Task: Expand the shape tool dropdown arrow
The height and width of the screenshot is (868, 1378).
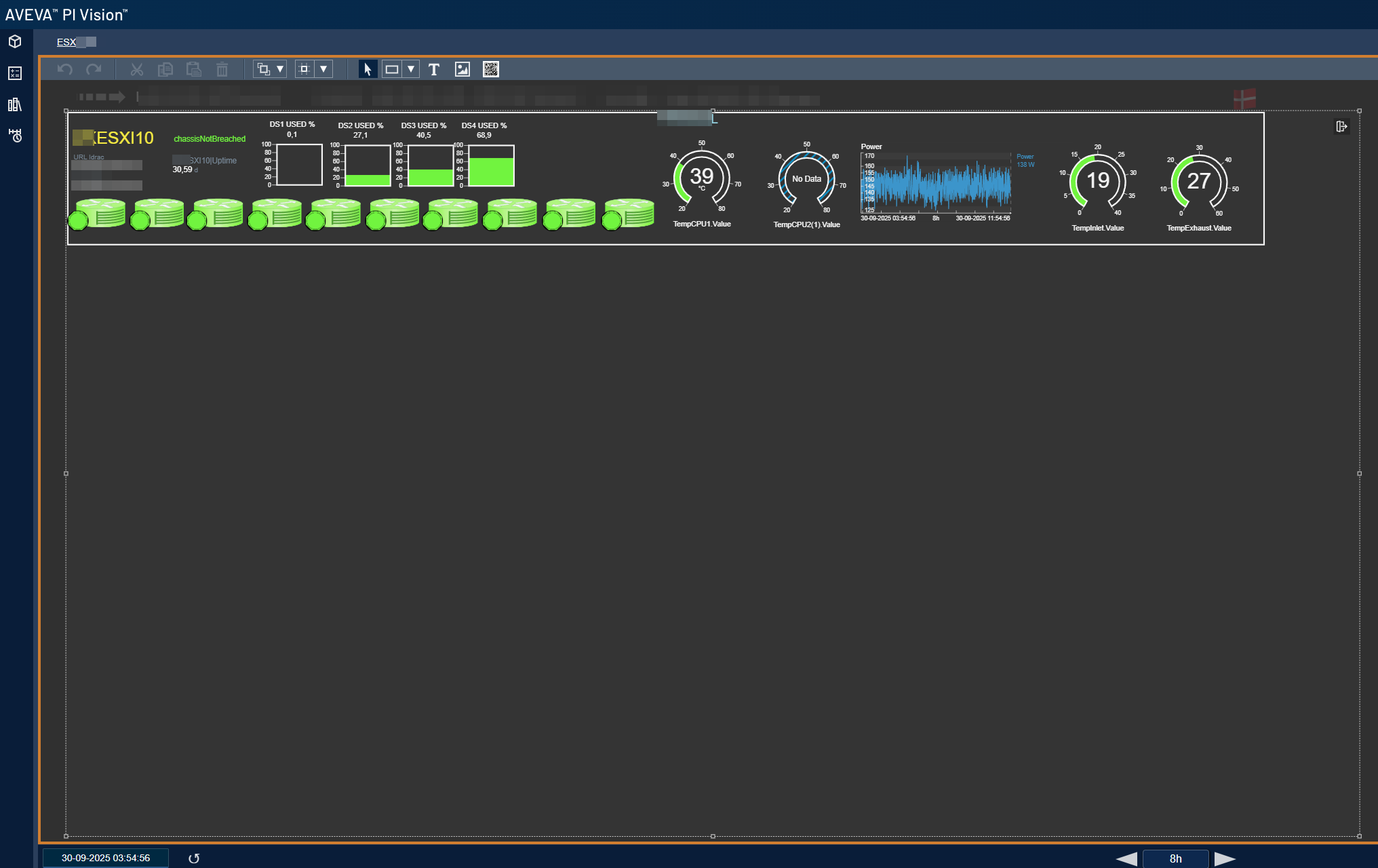Action: click(x=411, y=69)
